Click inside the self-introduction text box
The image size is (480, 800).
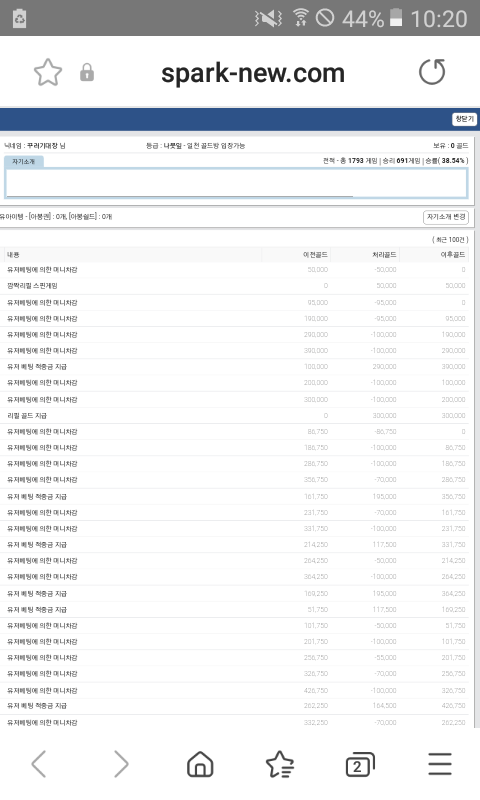click(x=236, y=183)
